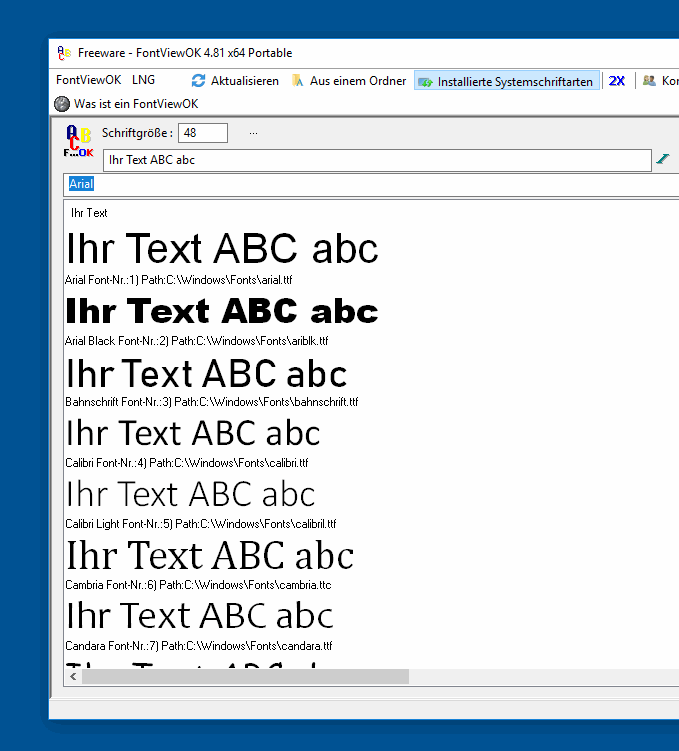
Task: Click the path line of Cambria Font-Nr.:6
Action: [198, 585]
